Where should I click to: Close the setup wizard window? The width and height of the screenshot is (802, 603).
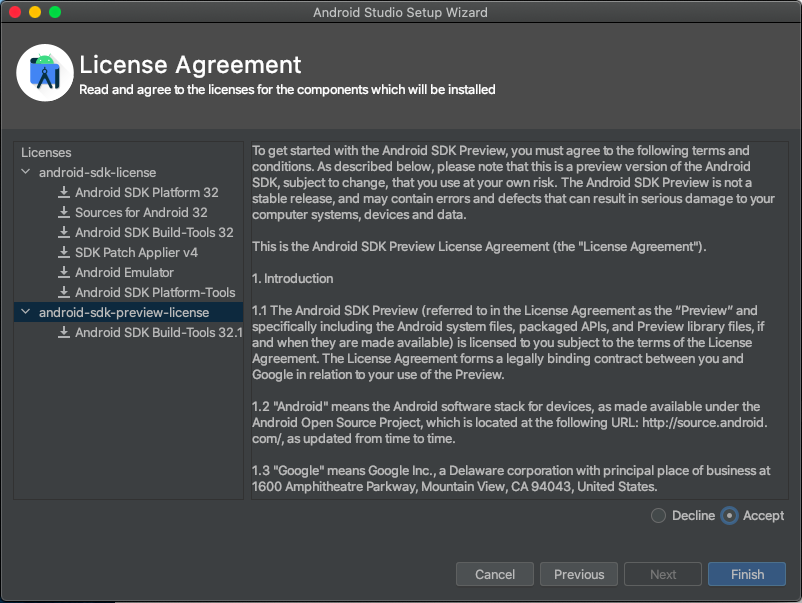tap(15, 12)
